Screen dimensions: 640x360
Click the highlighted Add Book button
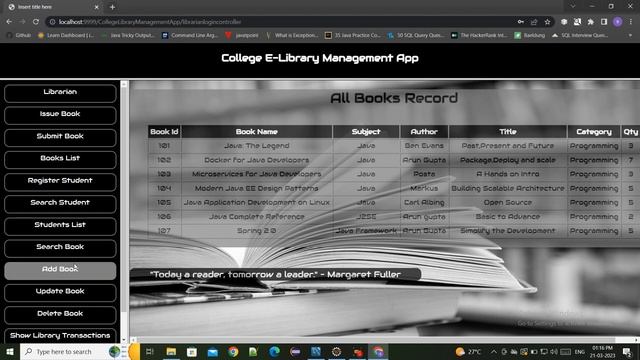click(x=60, y=270)
